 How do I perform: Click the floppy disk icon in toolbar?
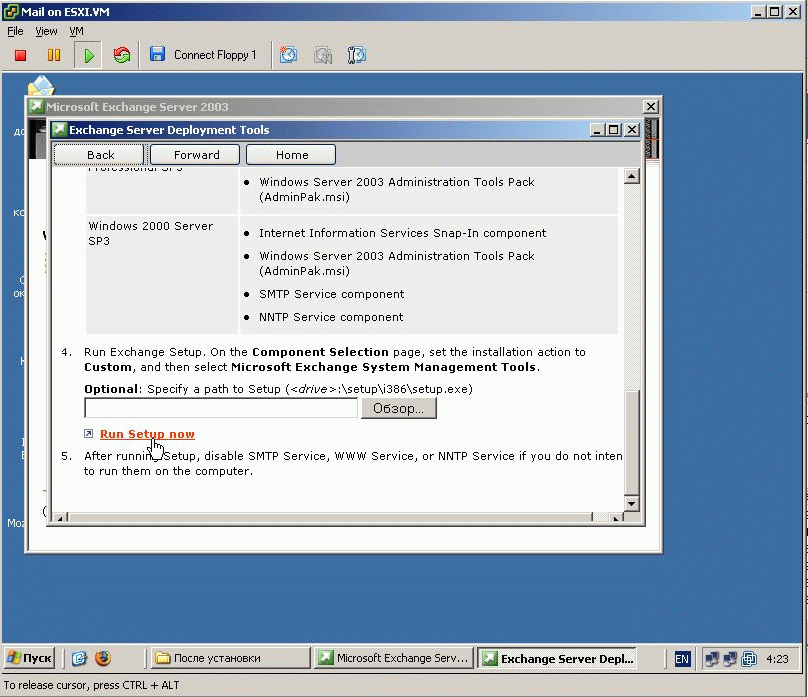(157, 54)
